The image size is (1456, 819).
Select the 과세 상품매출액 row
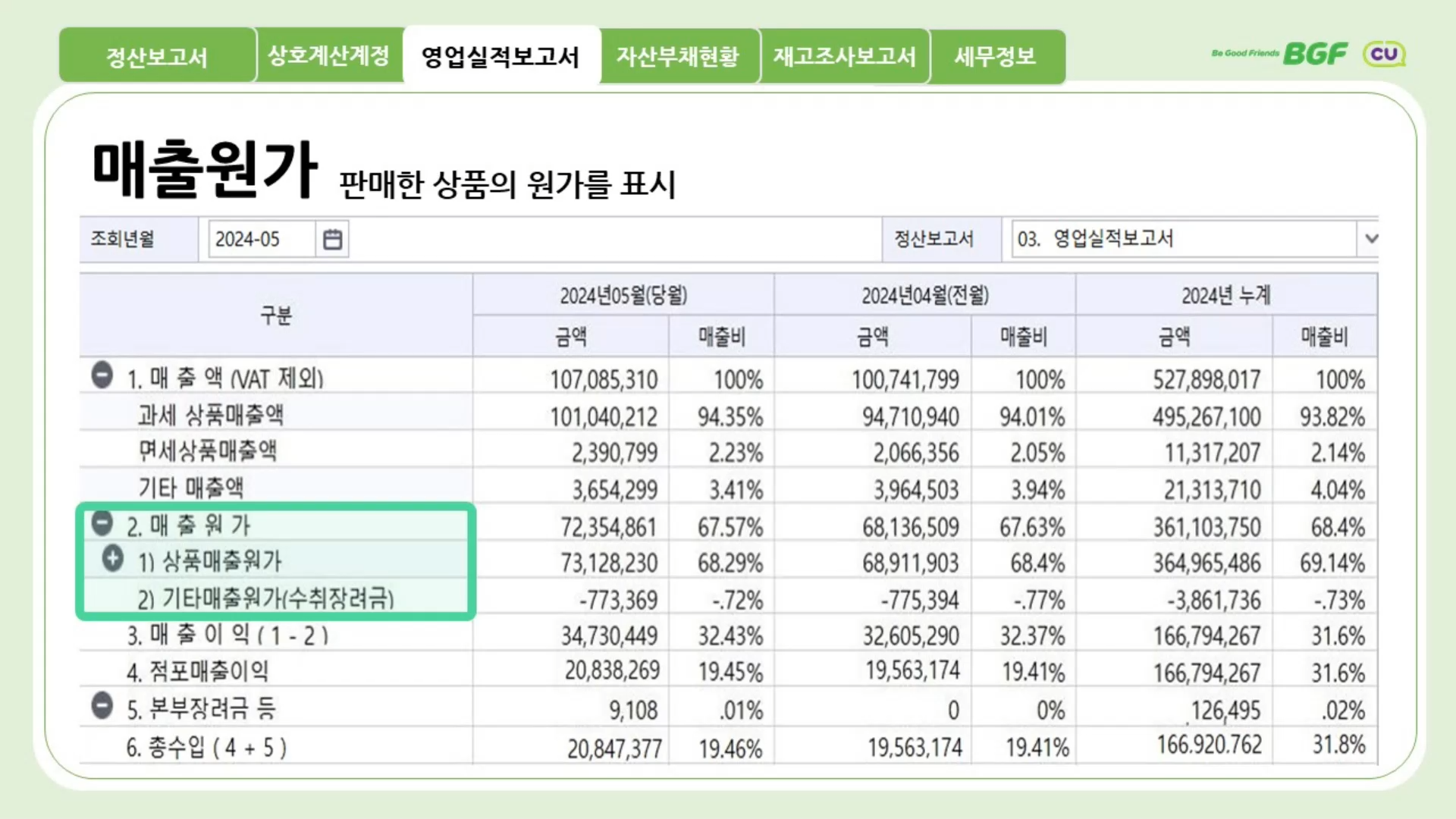point(211,415)
